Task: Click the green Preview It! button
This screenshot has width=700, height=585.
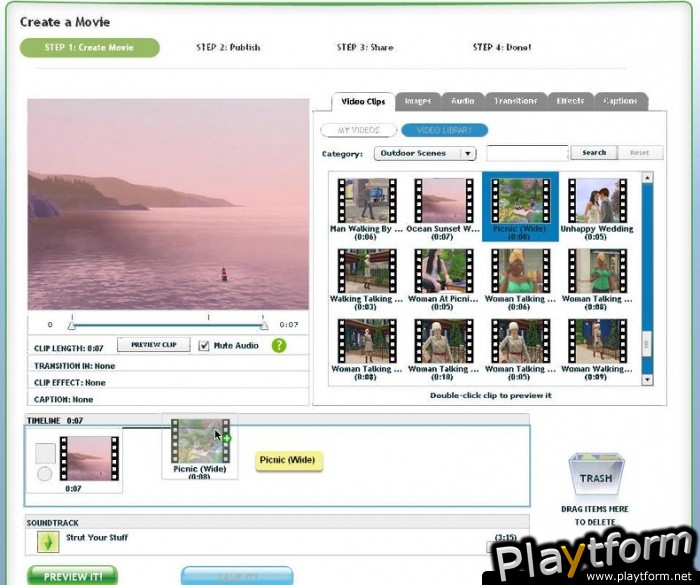Action: point(72,576)
